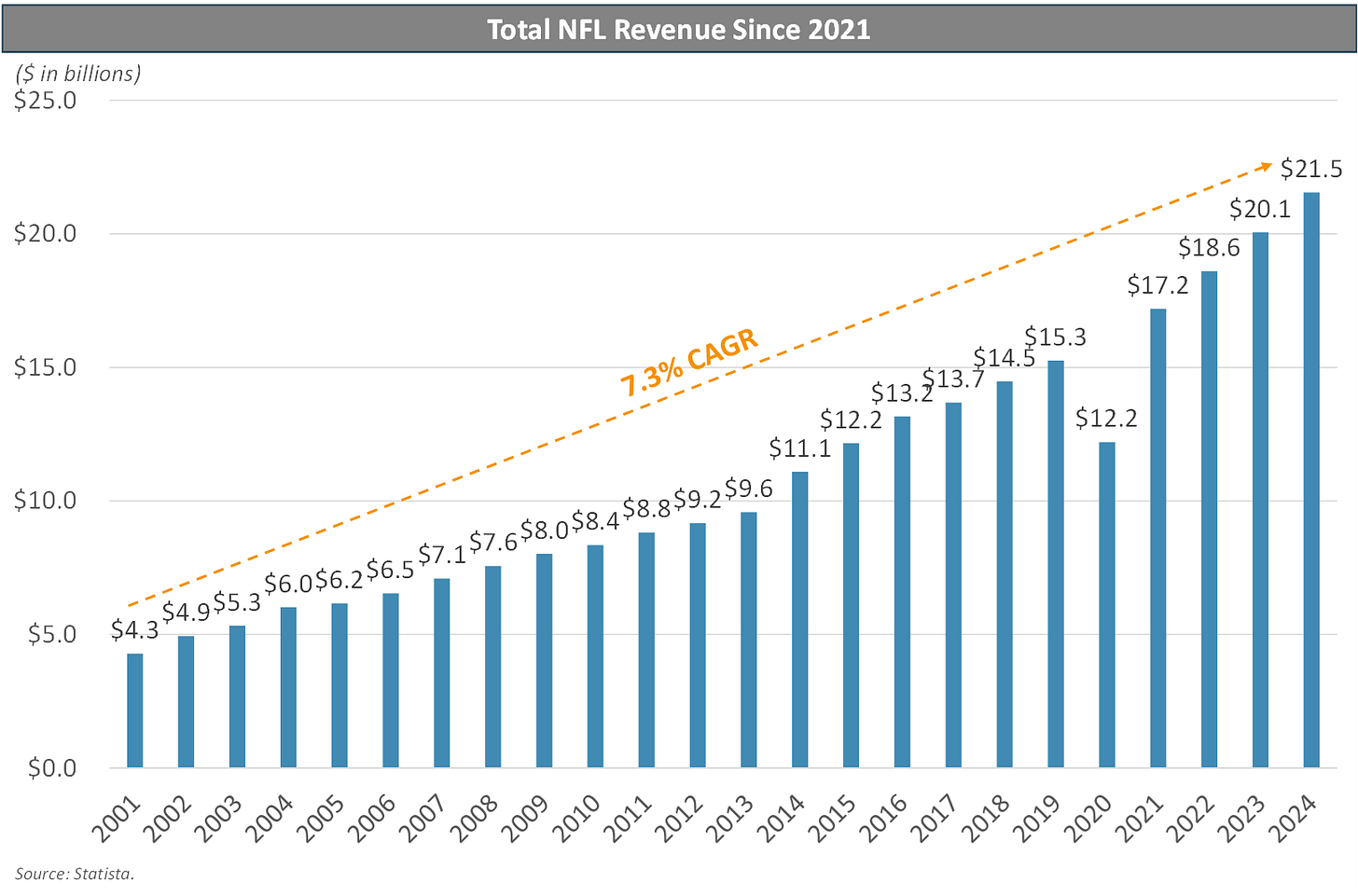The height and width of the screenshot is (896, 1358).
Task: Click the $13.7 data label
Action: pyautogui.click(x=953, y=379)
